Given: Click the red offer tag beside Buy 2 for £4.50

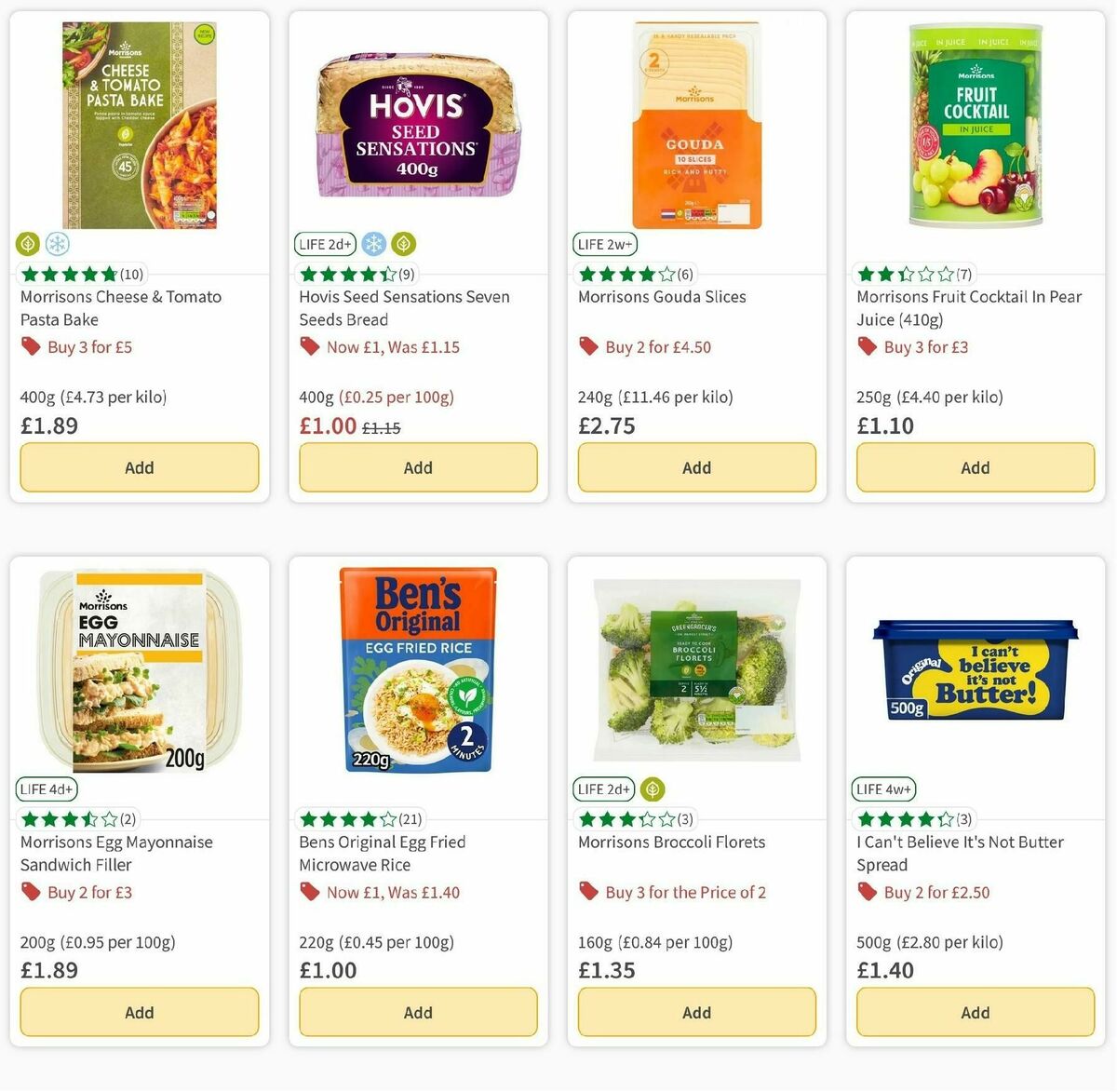Looking at the screenshot, I should coord(588,345).
